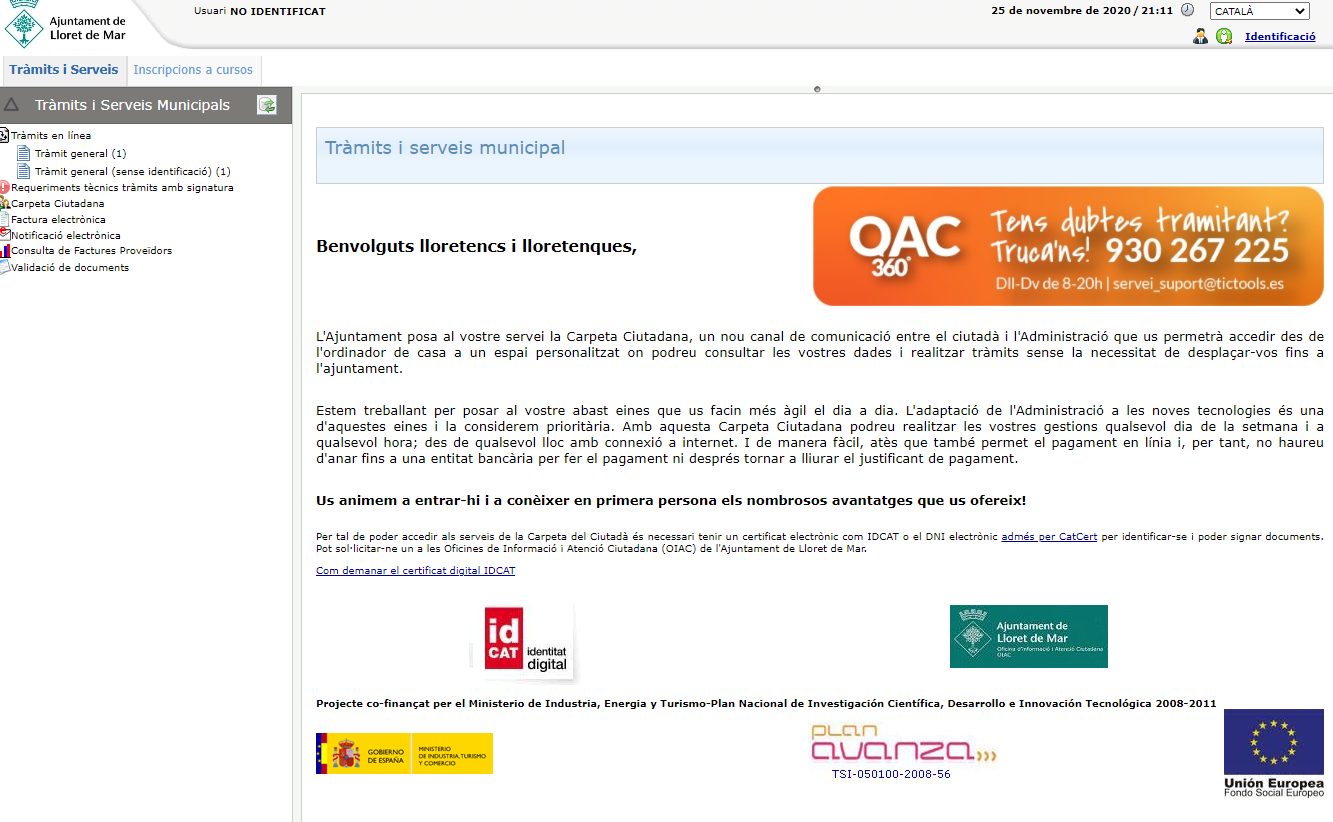Switch to the Inscripcions a cursos tab
This screenshot has width=1333, height=822.
point(193,70)
